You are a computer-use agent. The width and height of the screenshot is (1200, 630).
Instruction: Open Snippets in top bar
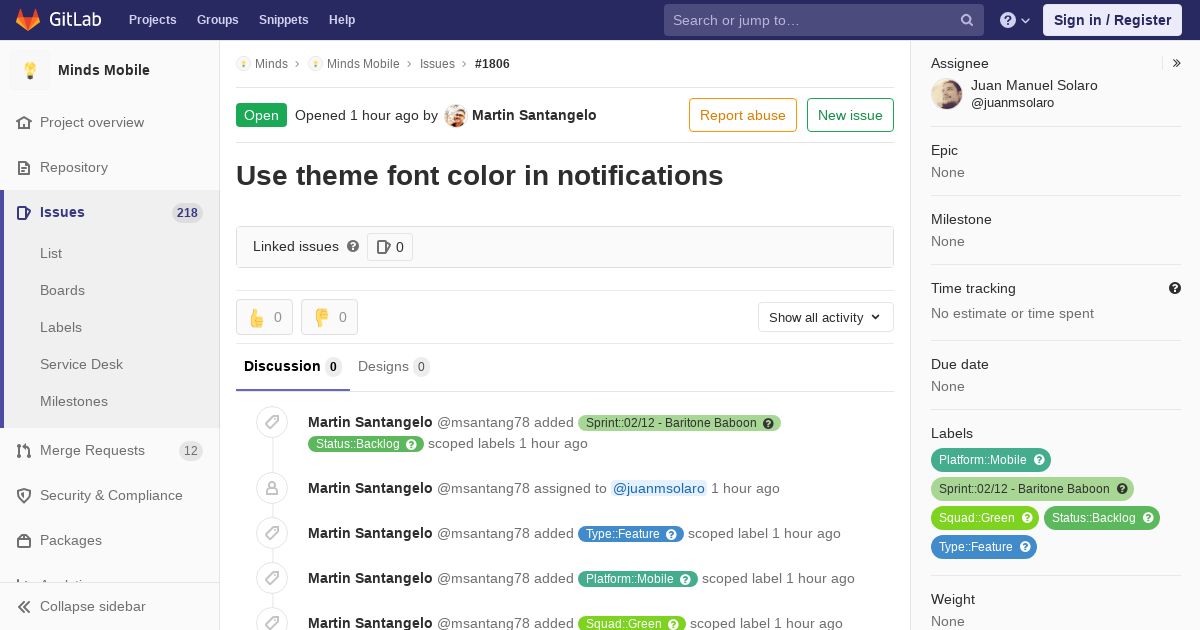point(284,20)
